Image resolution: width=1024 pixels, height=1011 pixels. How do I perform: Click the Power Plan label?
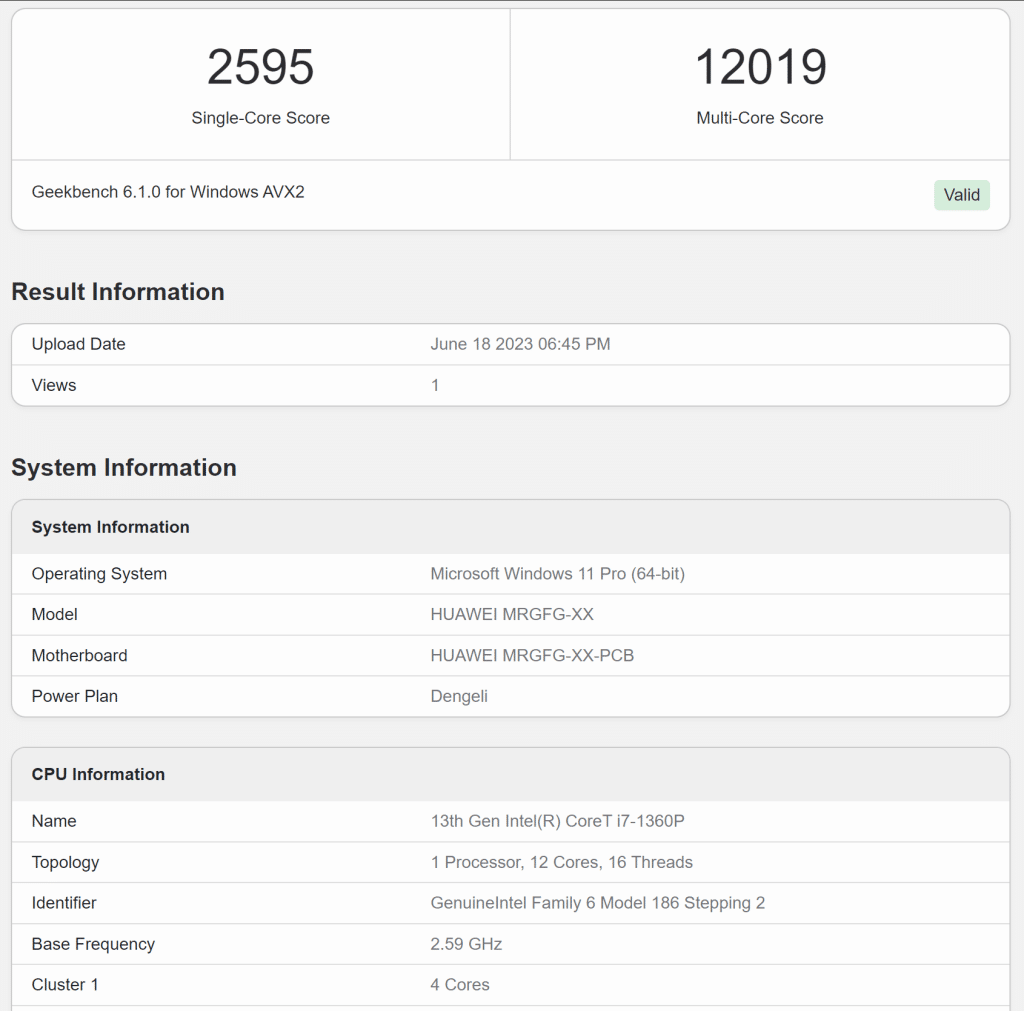point(75,696)
